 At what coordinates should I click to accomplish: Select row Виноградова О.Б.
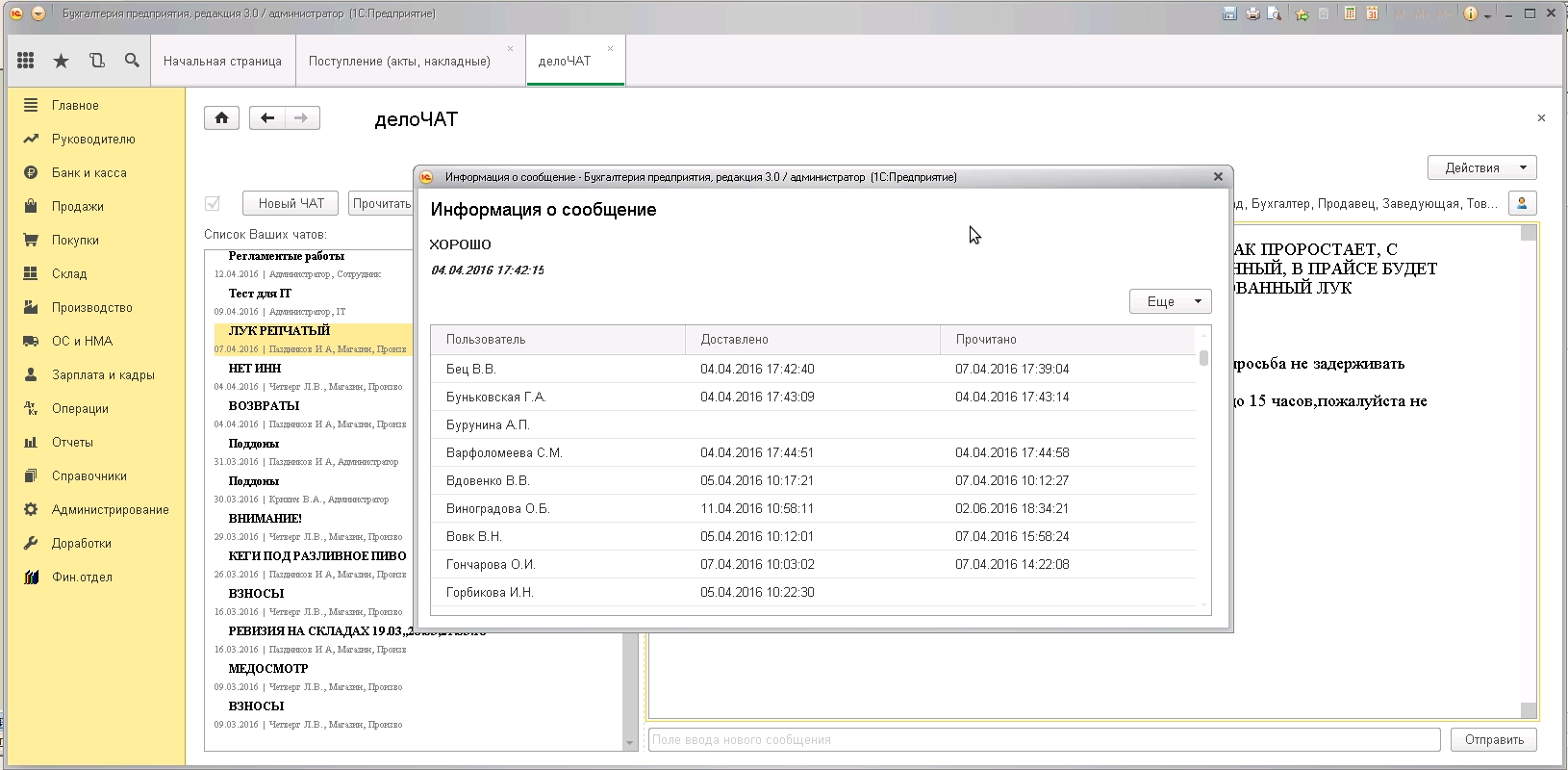[813, 508]
